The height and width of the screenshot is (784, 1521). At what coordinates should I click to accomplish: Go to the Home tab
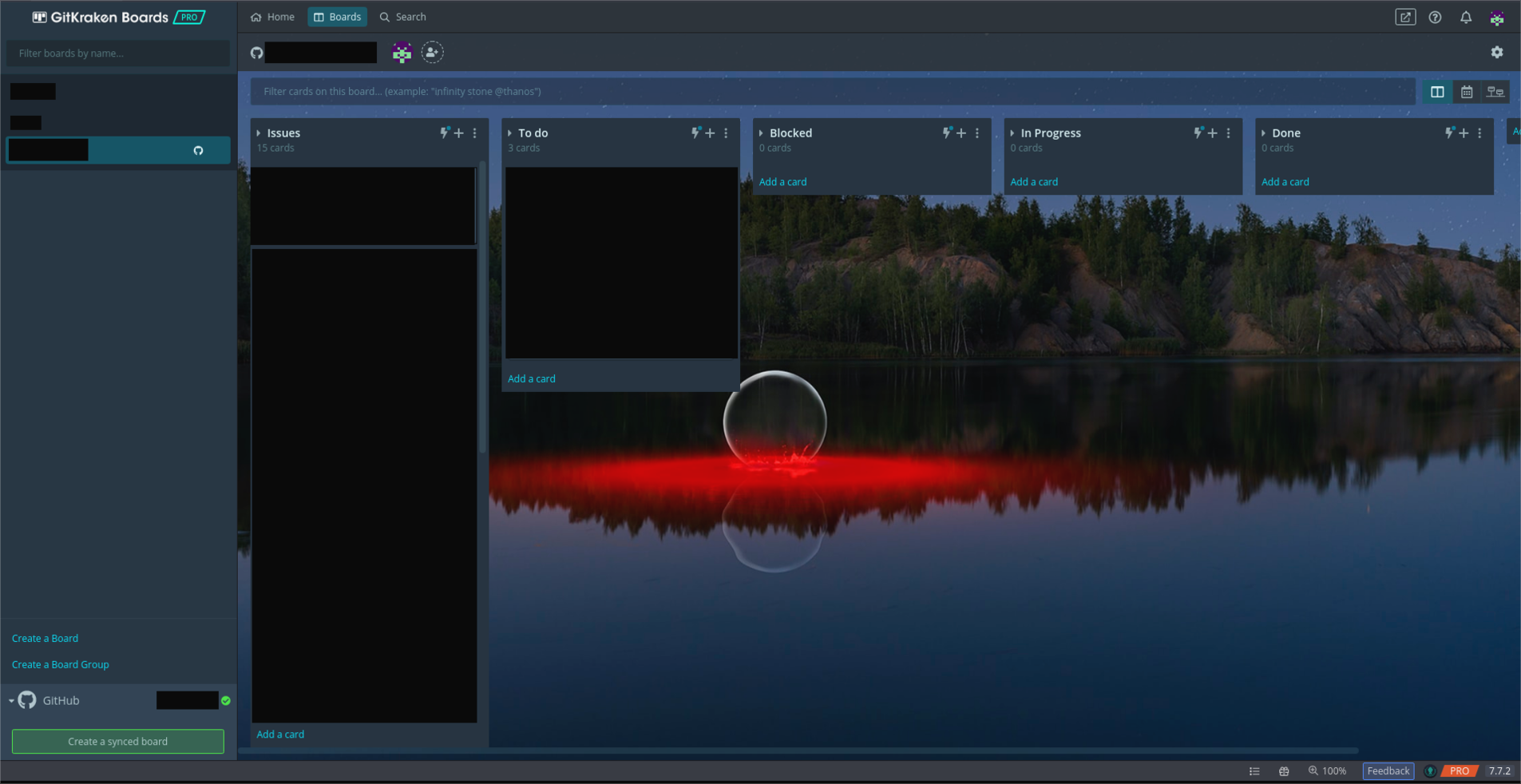[x=272, y=17]
